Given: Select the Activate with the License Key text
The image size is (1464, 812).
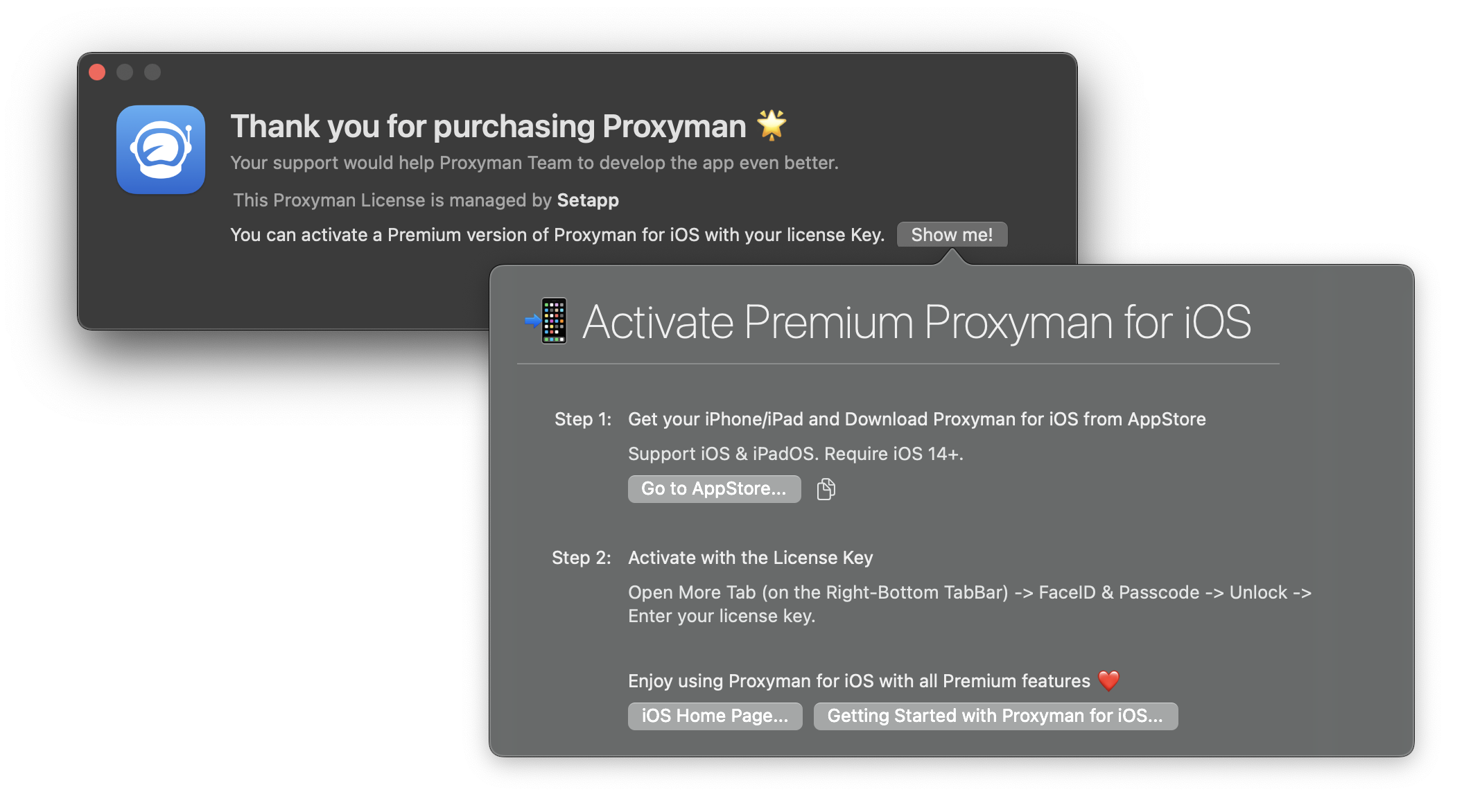Looking at the screenshot, I should pyautogui.click(x=750, y=557).
